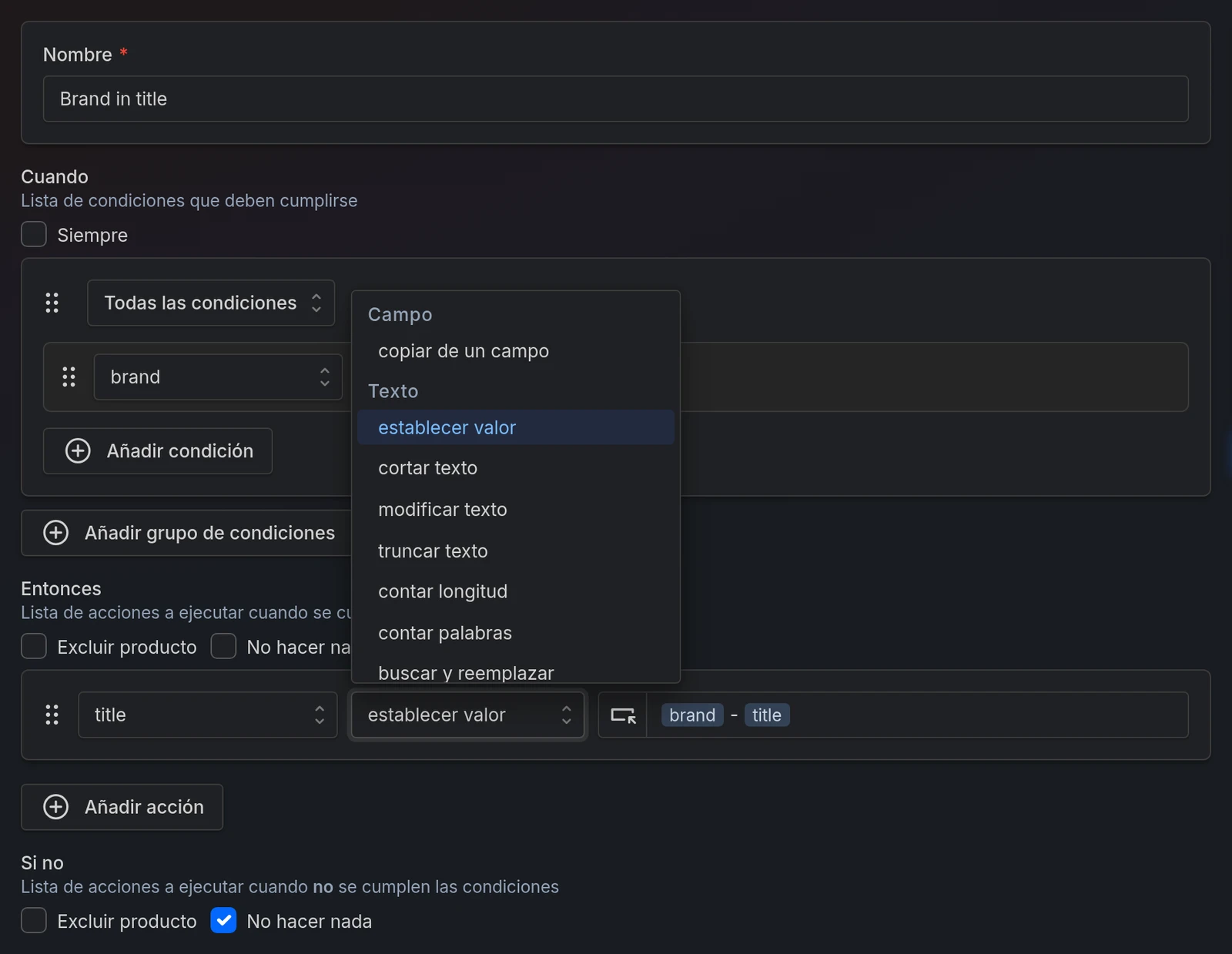
Task: Click drag handle beside brand condition
Action: coord(69,377)
